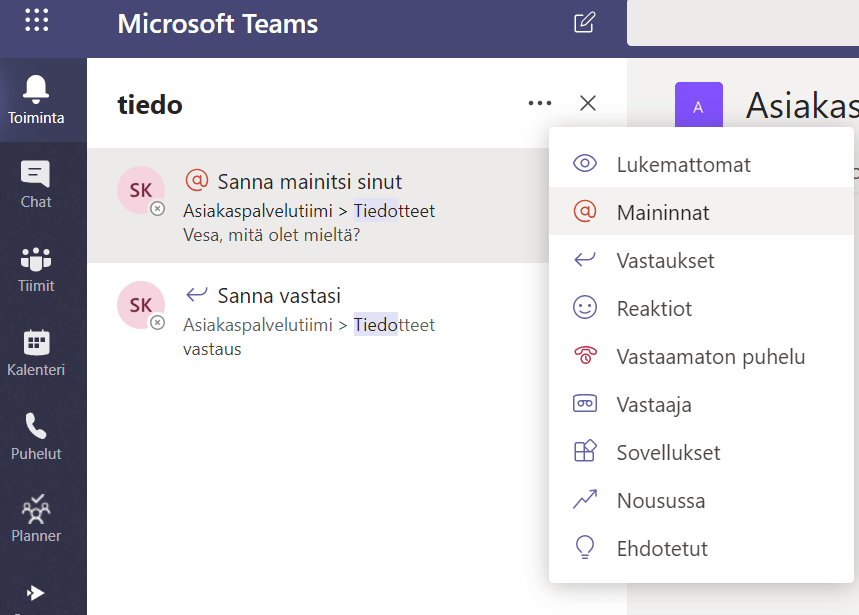This screenshot has width=859, height=615.
Task: Open Puhelut calls section
Action: 36,437
